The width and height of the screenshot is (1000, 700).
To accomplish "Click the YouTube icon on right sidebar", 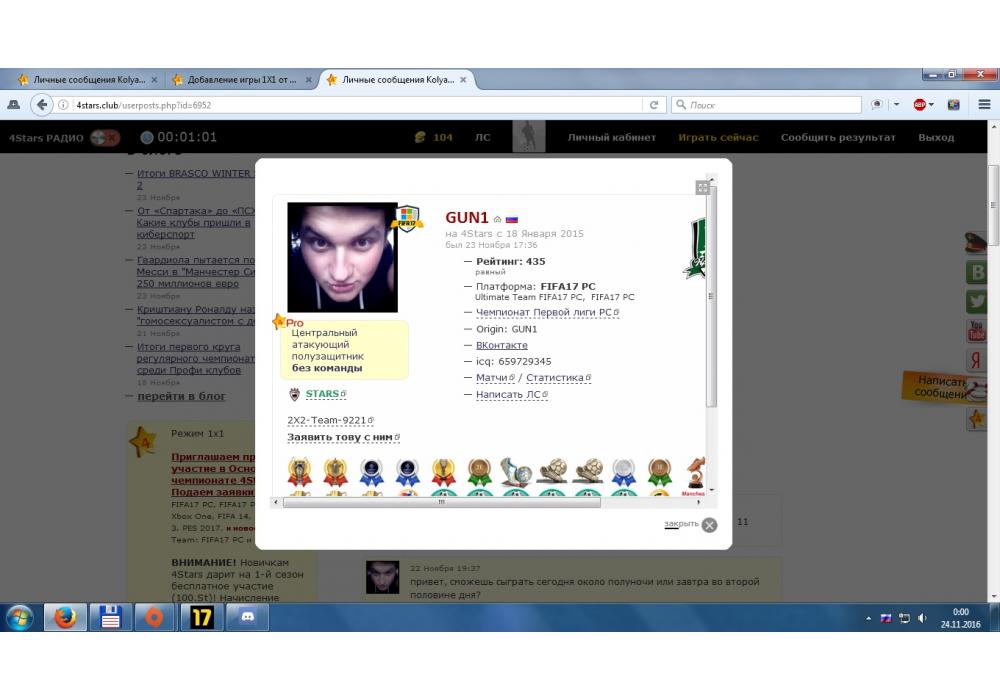I will (x=977, y=330).
